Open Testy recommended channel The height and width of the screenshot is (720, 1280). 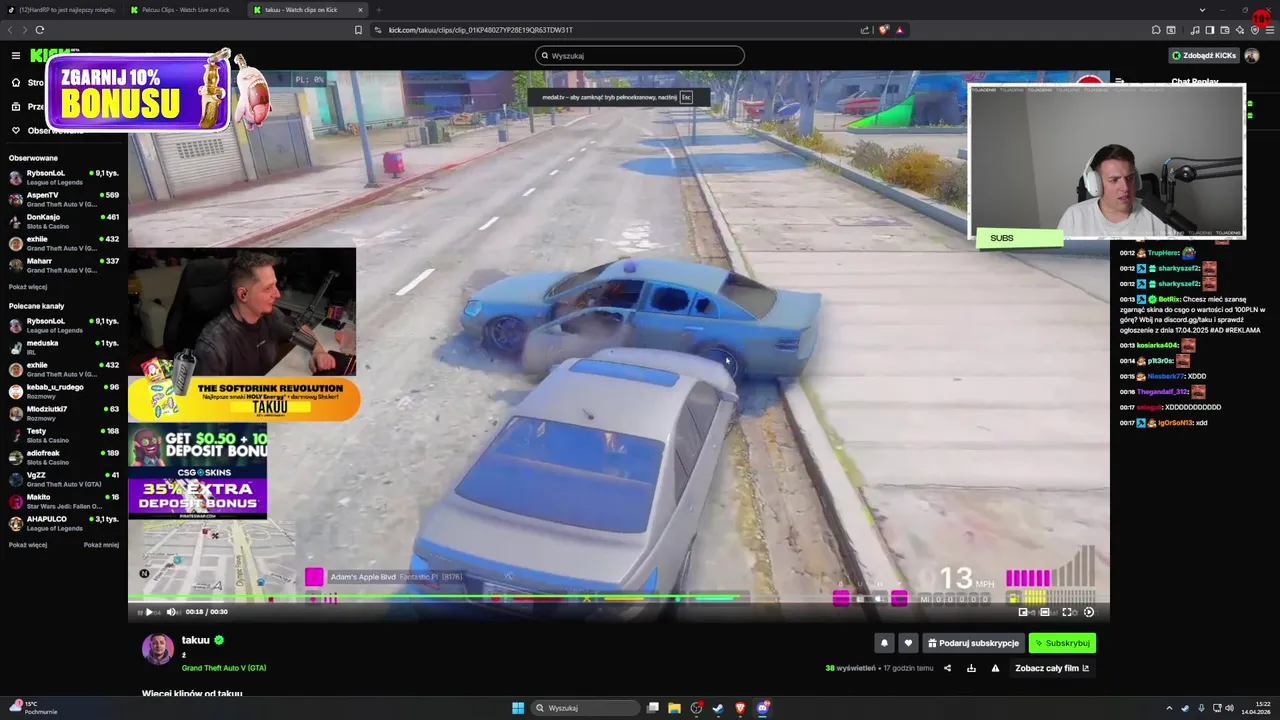64,435
